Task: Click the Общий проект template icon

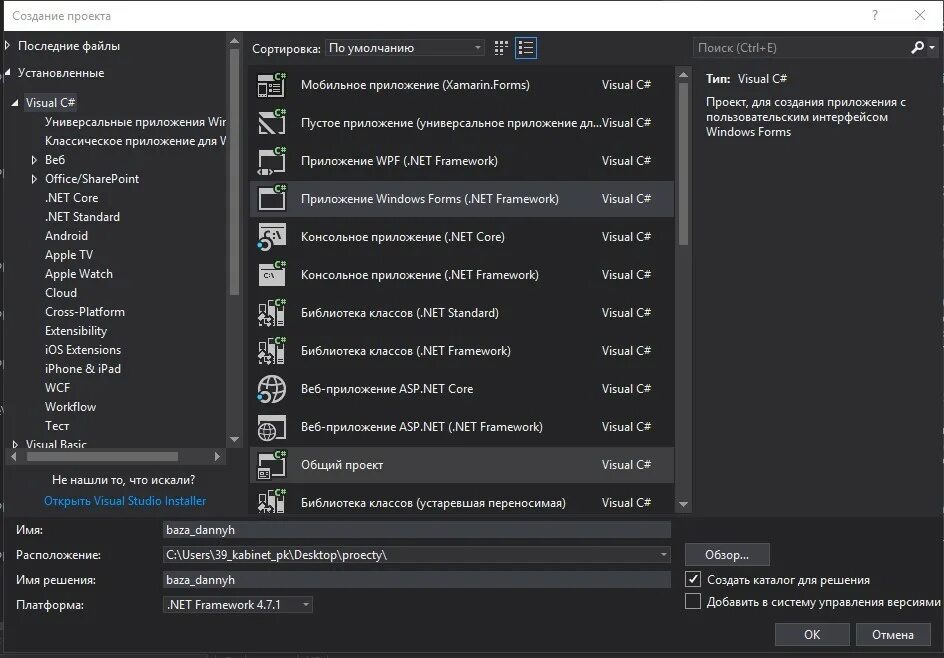Action: [272, 465]
